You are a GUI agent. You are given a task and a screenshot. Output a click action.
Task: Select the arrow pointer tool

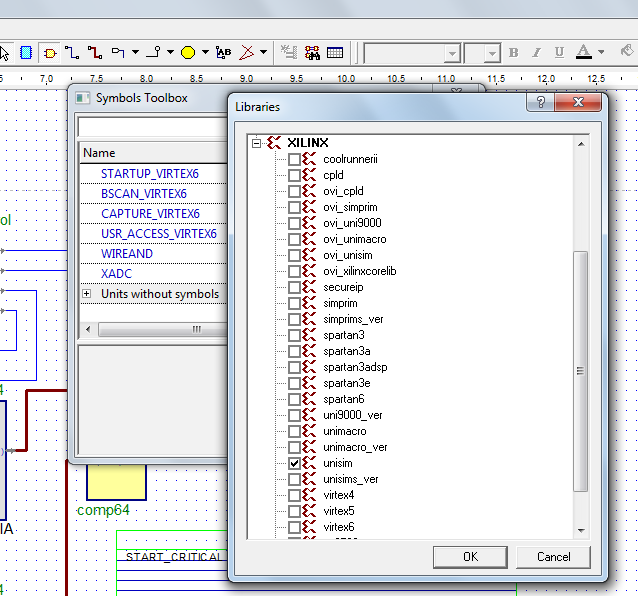pos(4,53)
